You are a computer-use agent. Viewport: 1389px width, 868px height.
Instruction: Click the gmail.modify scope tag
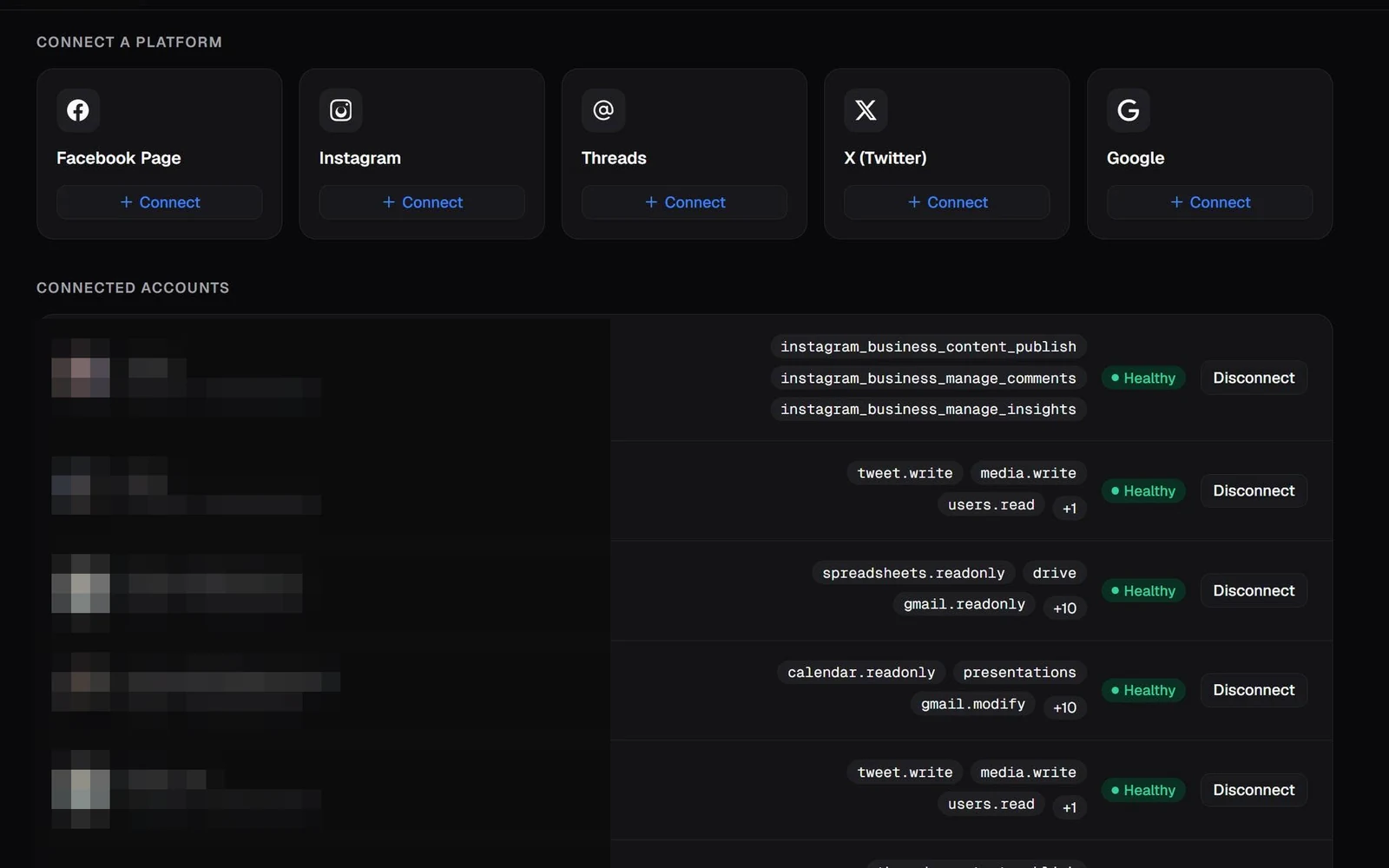[973, 704]
